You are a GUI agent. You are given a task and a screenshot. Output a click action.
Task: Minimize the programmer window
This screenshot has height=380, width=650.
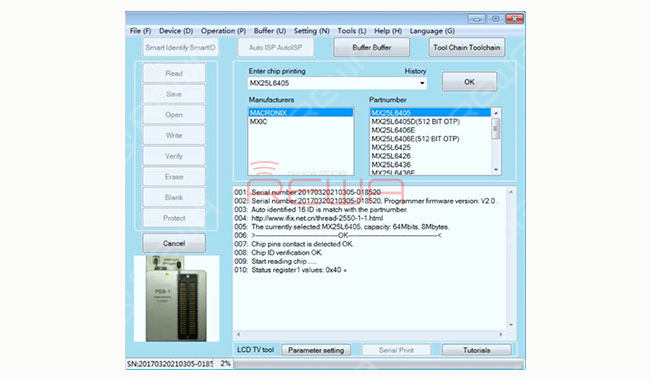pos(477,19)
